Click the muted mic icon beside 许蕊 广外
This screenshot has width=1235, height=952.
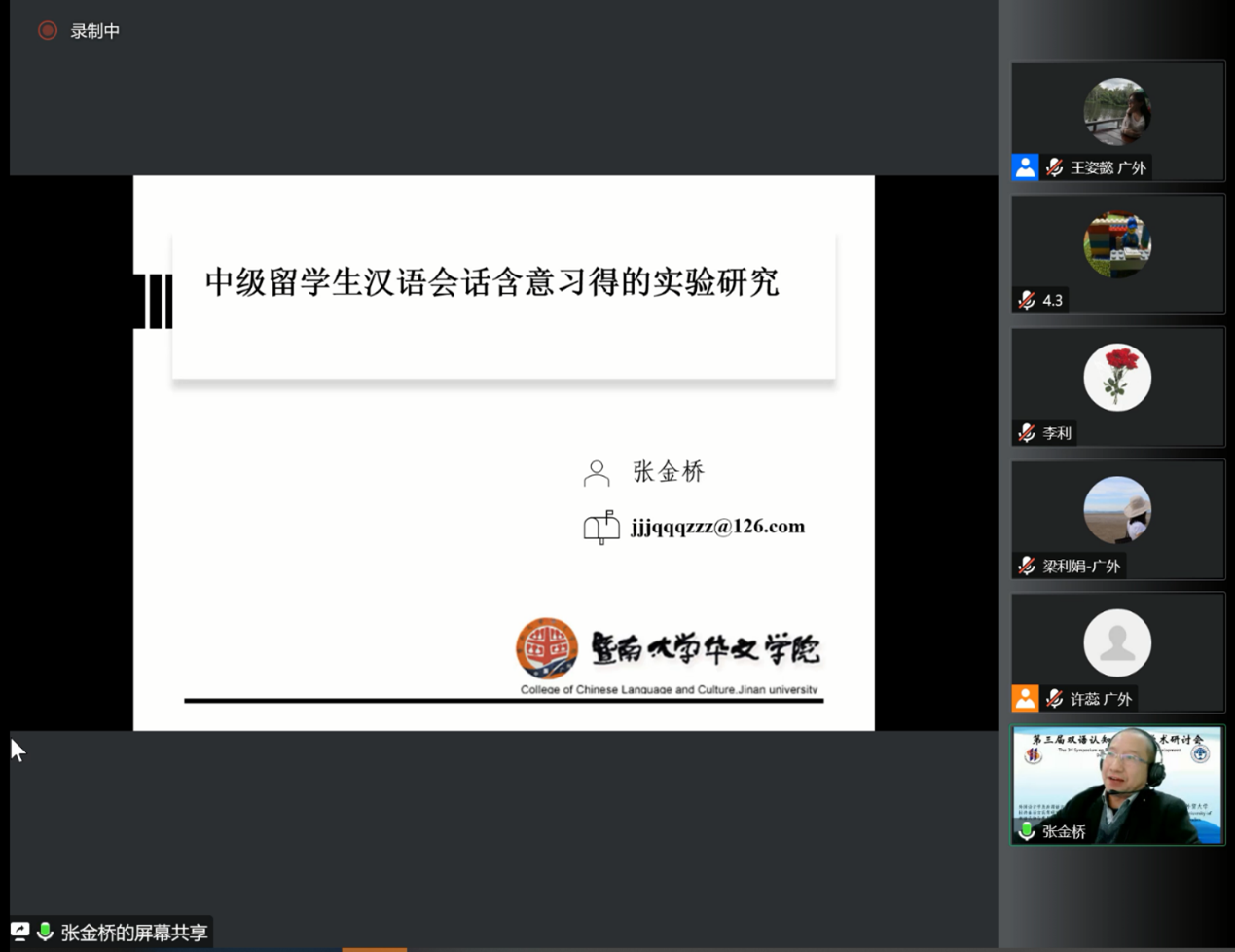click(1055, 698)
